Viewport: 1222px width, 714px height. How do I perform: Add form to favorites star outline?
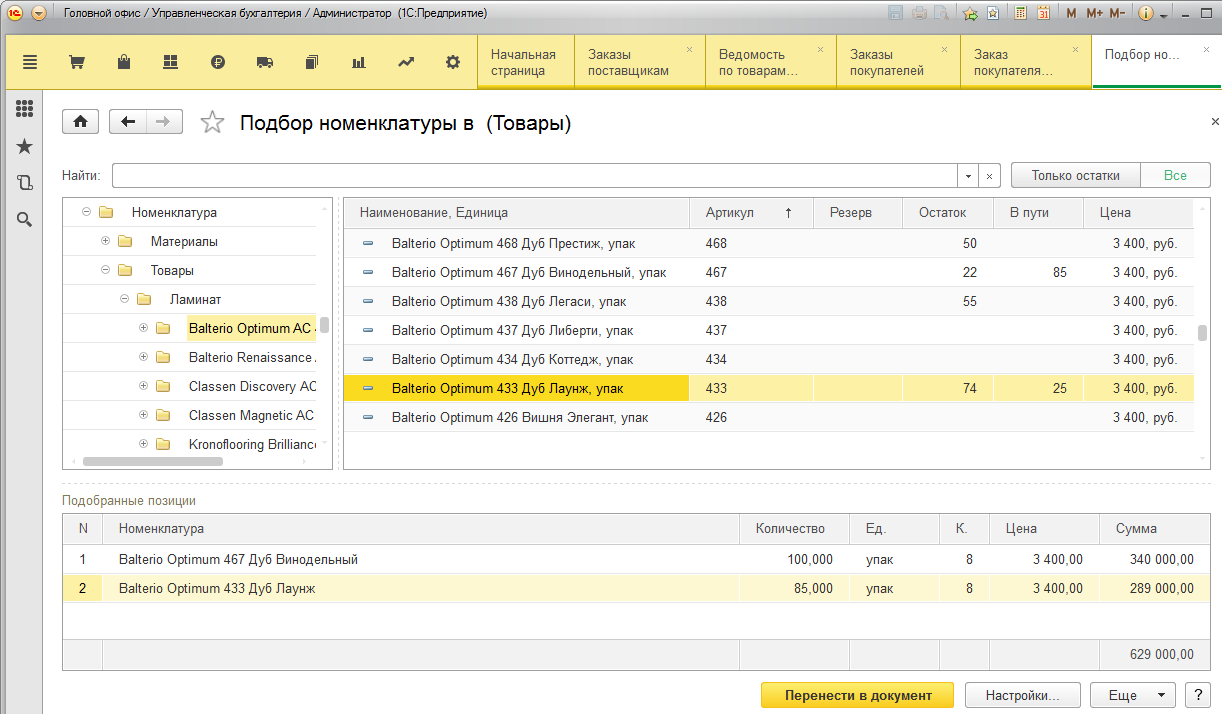tap(212, 122)
